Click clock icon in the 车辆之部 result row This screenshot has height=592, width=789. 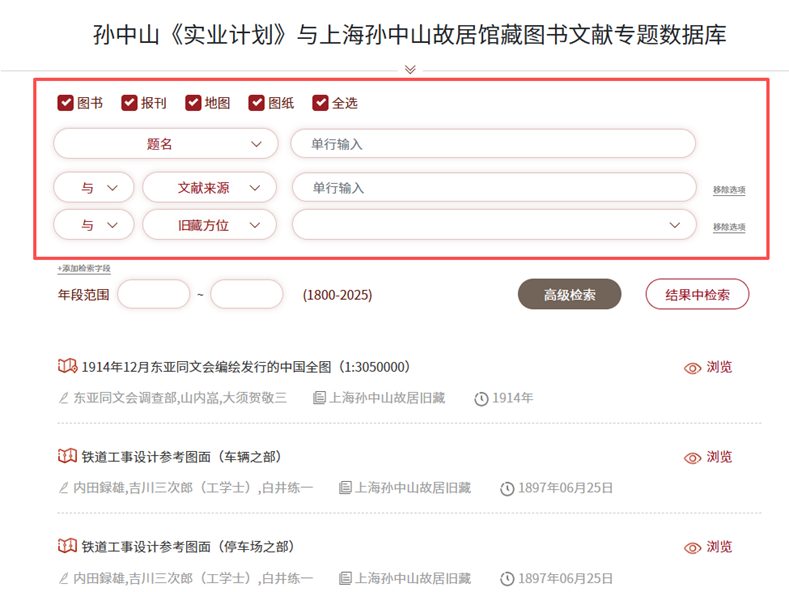pos(507,489)
